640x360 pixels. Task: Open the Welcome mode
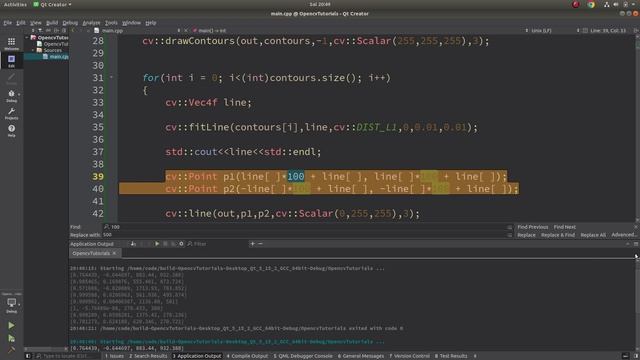point(11,43)
